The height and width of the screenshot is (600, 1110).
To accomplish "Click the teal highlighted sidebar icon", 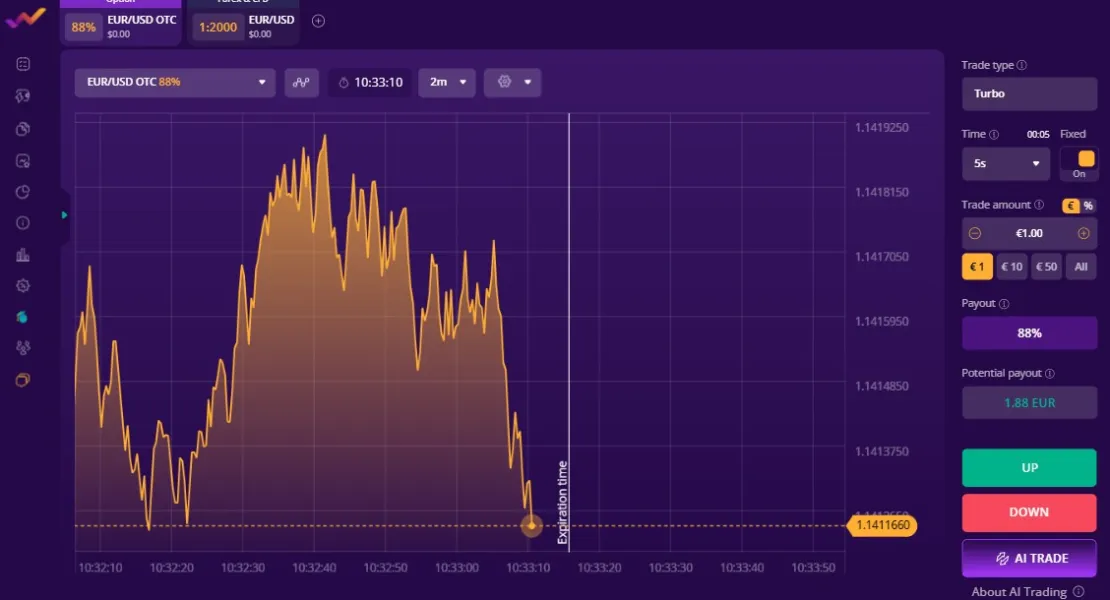I will point(23,317).
